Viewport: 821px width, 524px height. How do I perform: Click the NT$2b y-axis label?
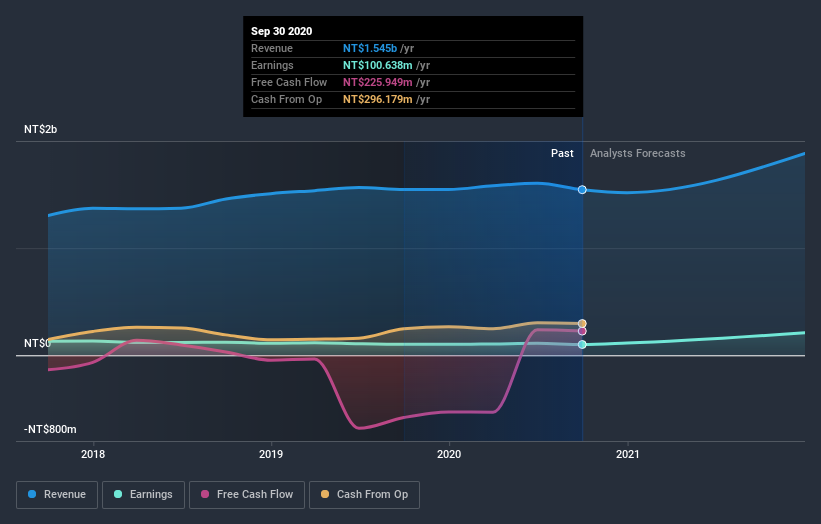tap(40, 129)
